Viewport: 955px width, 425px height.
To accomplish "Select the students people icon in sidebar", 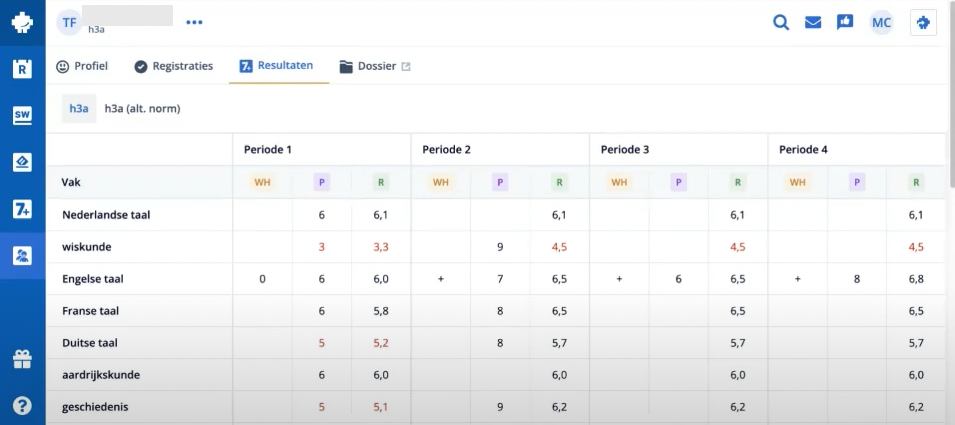I will pos(23,256).
